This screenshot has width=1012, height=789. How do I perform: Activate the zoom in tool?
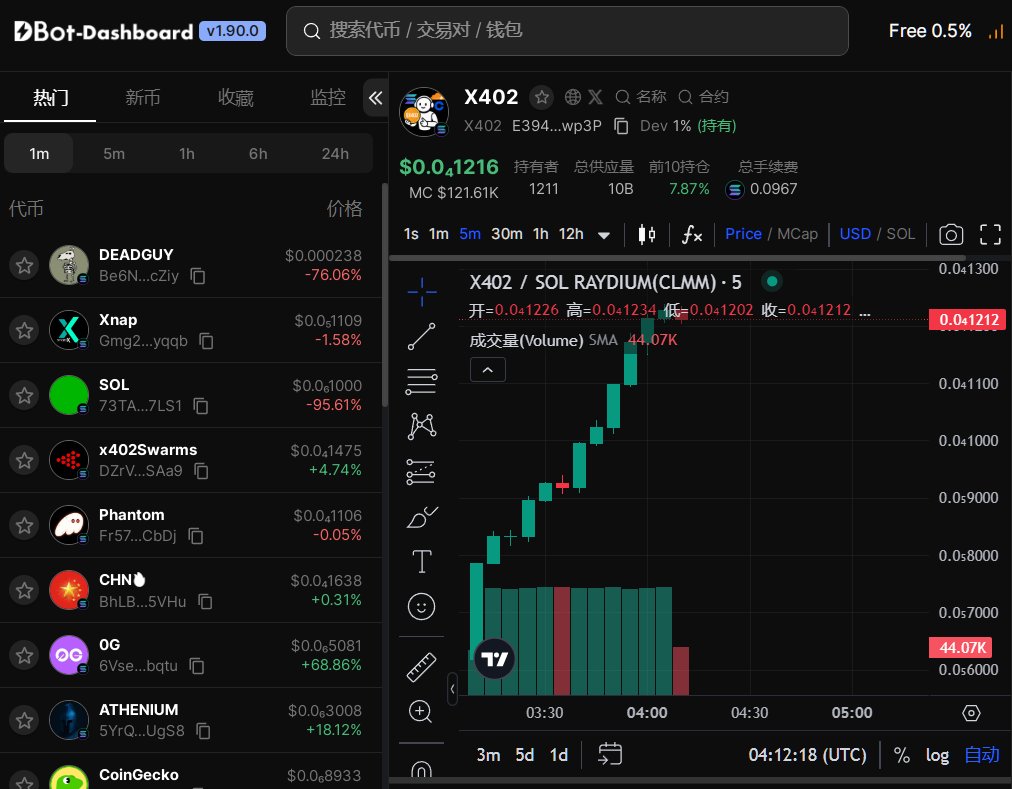(421, 712)
